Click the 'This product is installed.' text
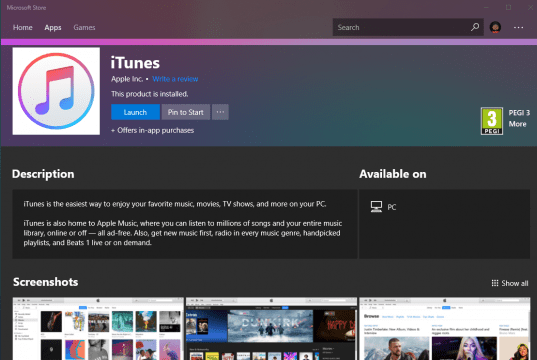The image size is (537, 360). click(x=150, y=94)
